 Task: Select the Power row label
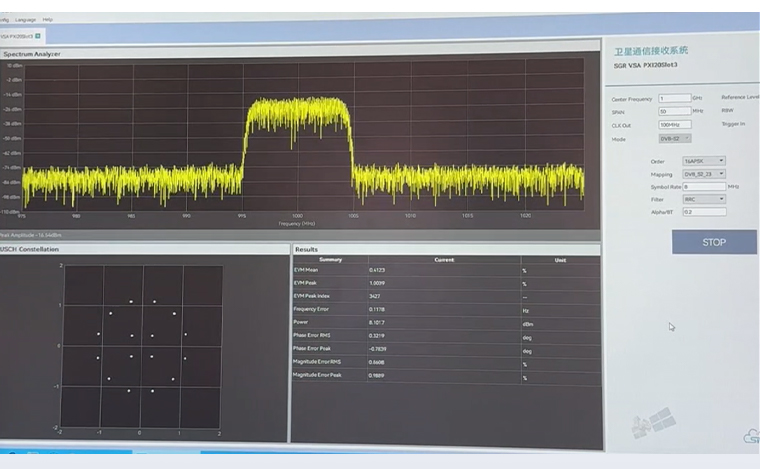click(x=301, y=322)
